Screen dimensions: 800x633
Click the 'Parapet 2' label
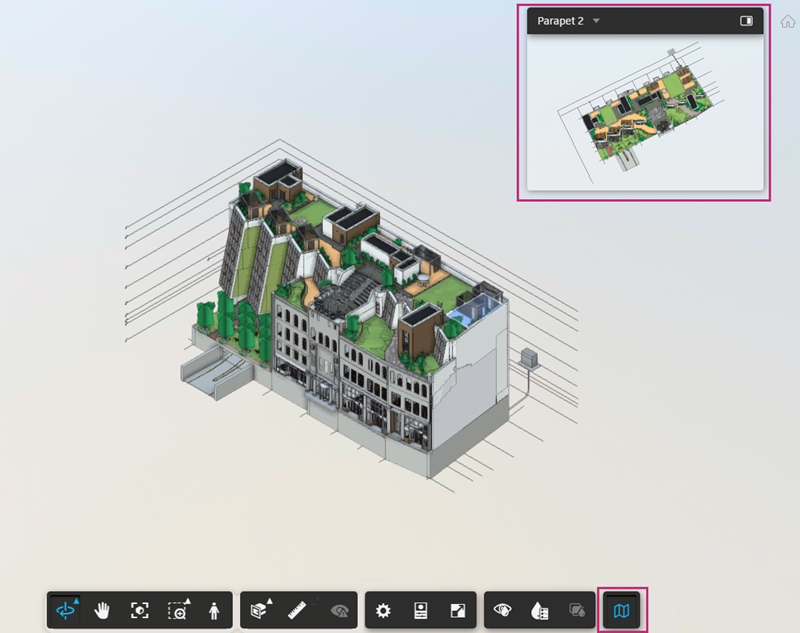coord(560,21)
